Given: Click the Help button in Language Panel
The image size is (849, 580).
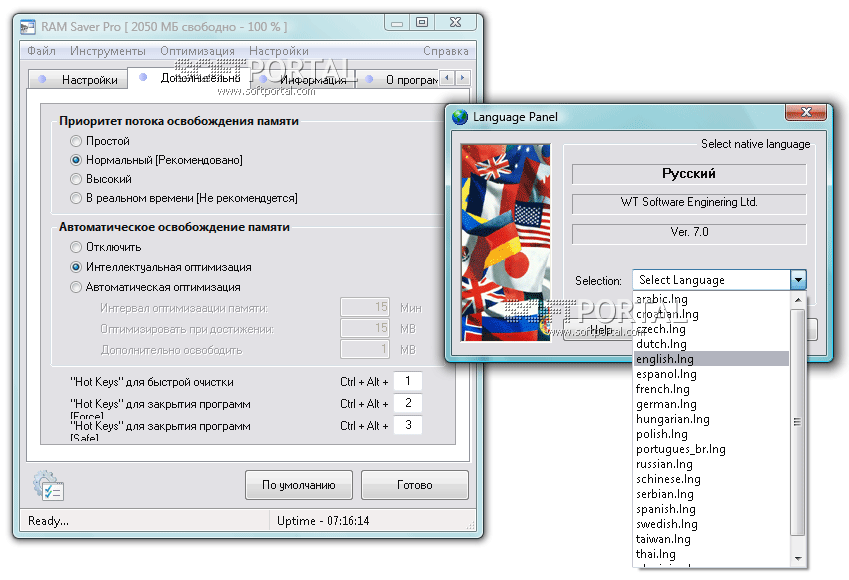Looking at the screenshot, I should pyautogui.click(x=598, y=329).
